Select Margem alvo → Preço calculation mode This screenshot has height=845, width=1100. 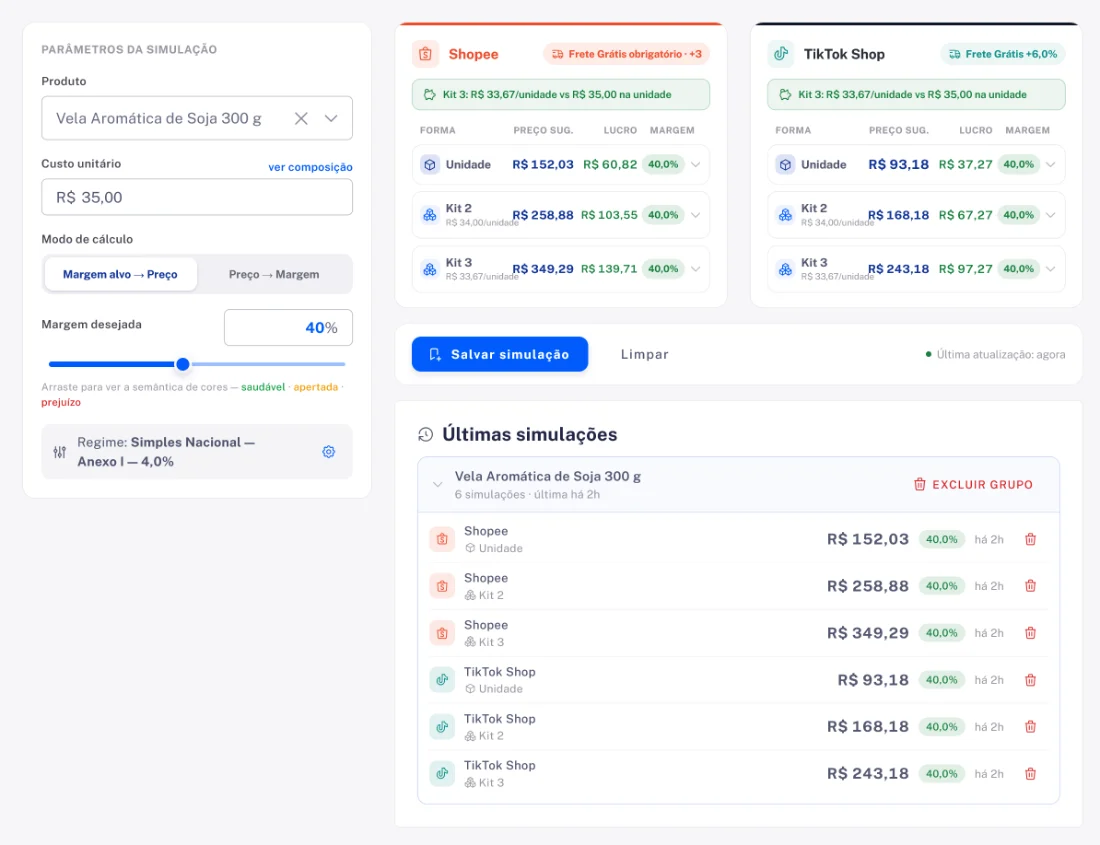pos(121,274)
